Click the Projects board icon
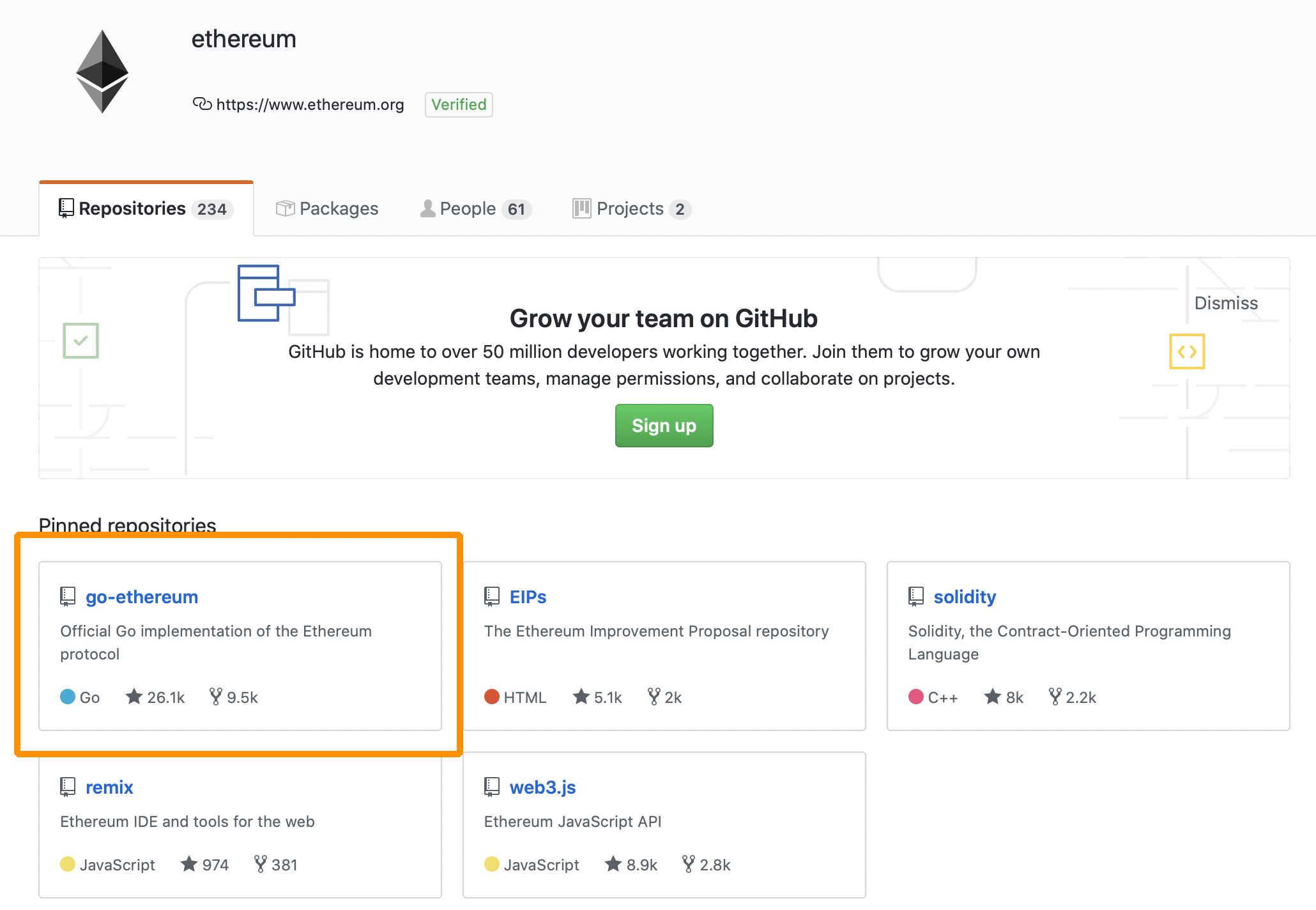The height and width of the screenshot is (910, 1316). tap(581, 208)
